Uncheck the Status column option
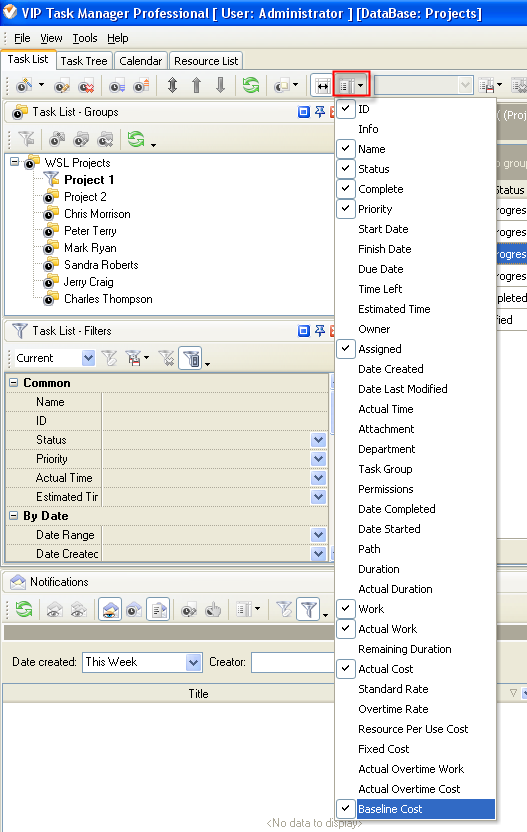Viewport: 527px width, 832px height. [x=345, y=169]
